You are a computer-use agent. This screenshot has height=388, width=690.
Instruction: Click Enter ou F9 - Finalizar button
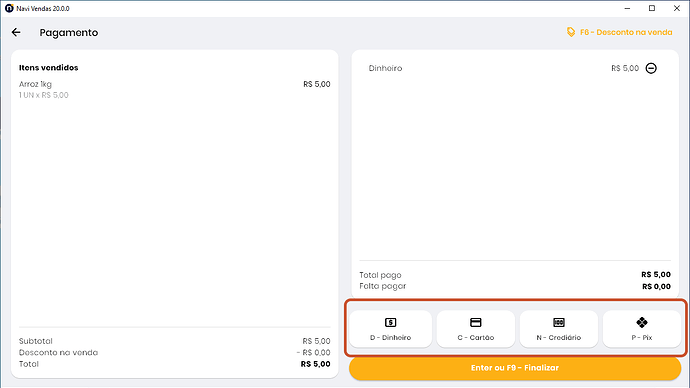click(515, 368)
